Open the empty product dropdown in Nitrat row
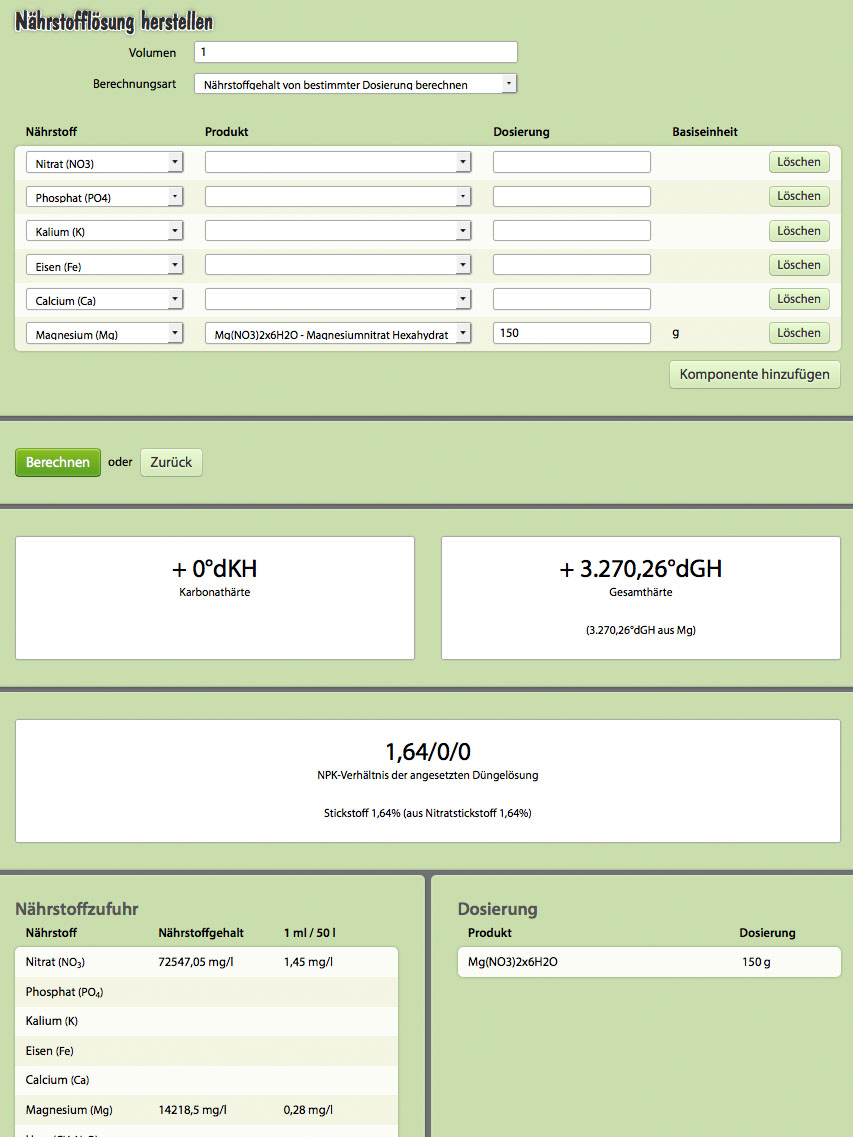This screenshot has height=1137, width=853. pyautogui.click(x=337, y=162)
